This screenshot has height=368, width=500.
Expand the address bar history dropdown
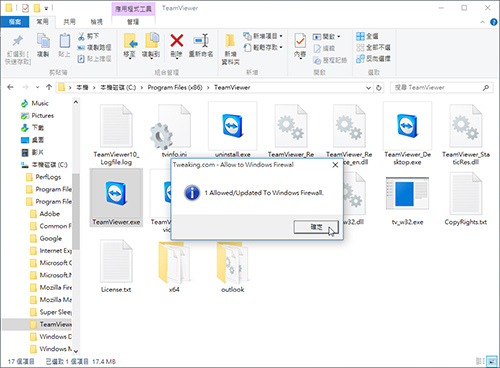(x=368, y=88)
